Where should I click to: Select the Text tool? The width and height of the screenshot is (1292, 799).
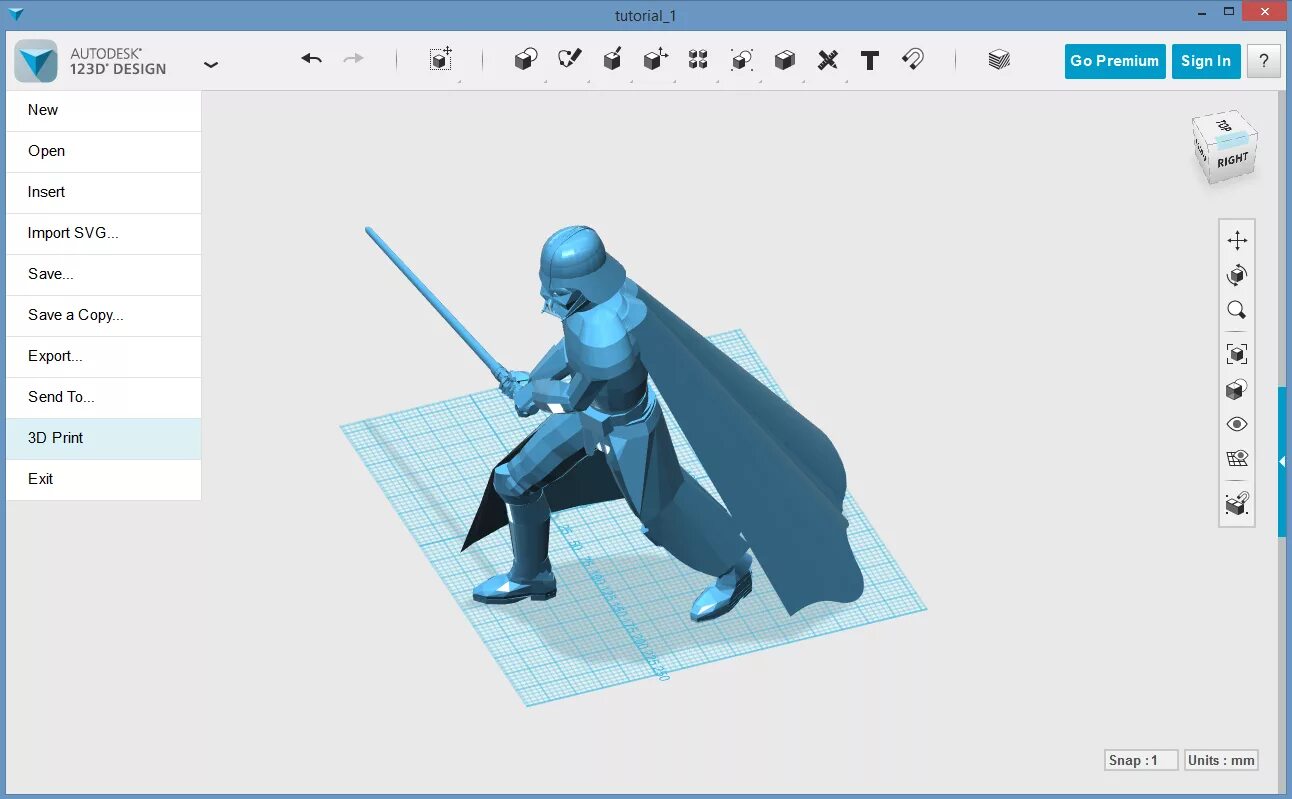(x=869, y=61)
